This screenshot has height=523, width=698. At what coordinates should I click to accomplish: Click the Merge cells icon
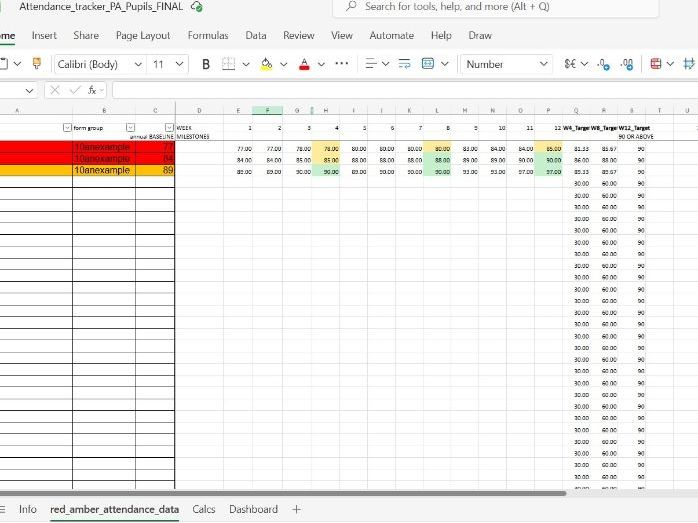427,64
